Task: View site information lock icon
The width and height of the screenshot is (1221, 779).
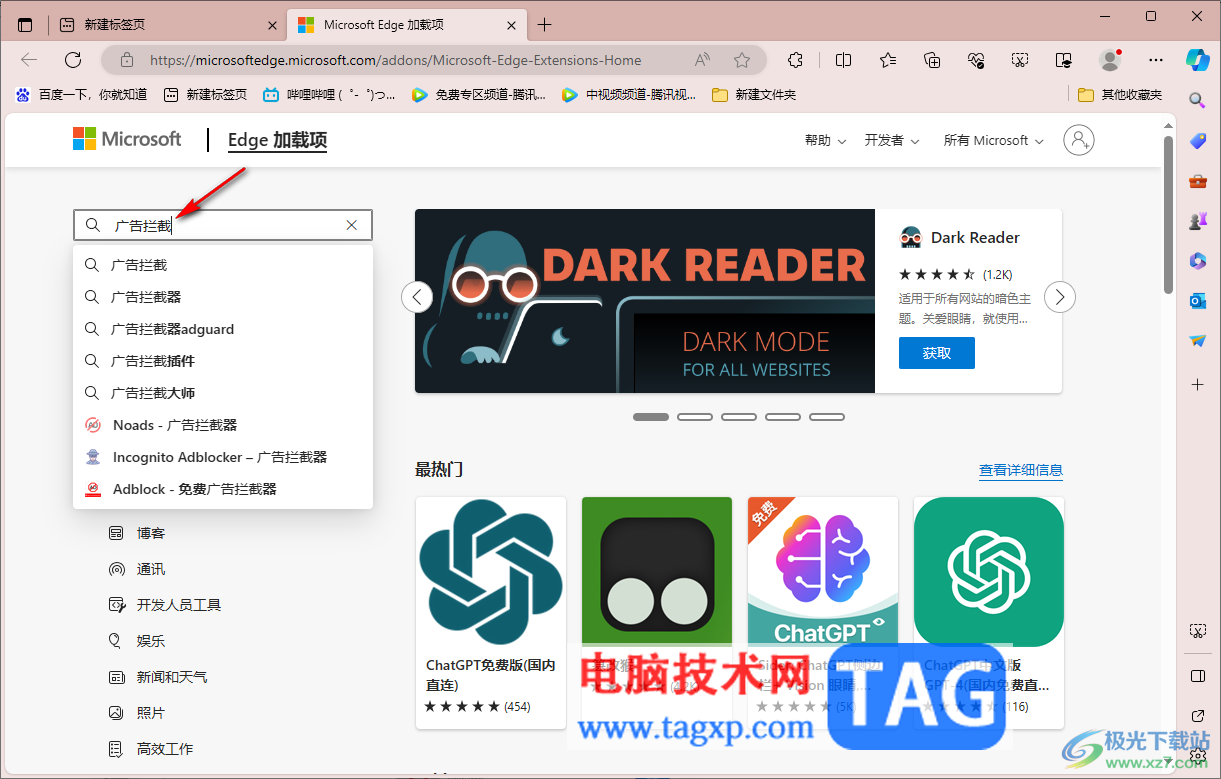Action: pos(126,60)
